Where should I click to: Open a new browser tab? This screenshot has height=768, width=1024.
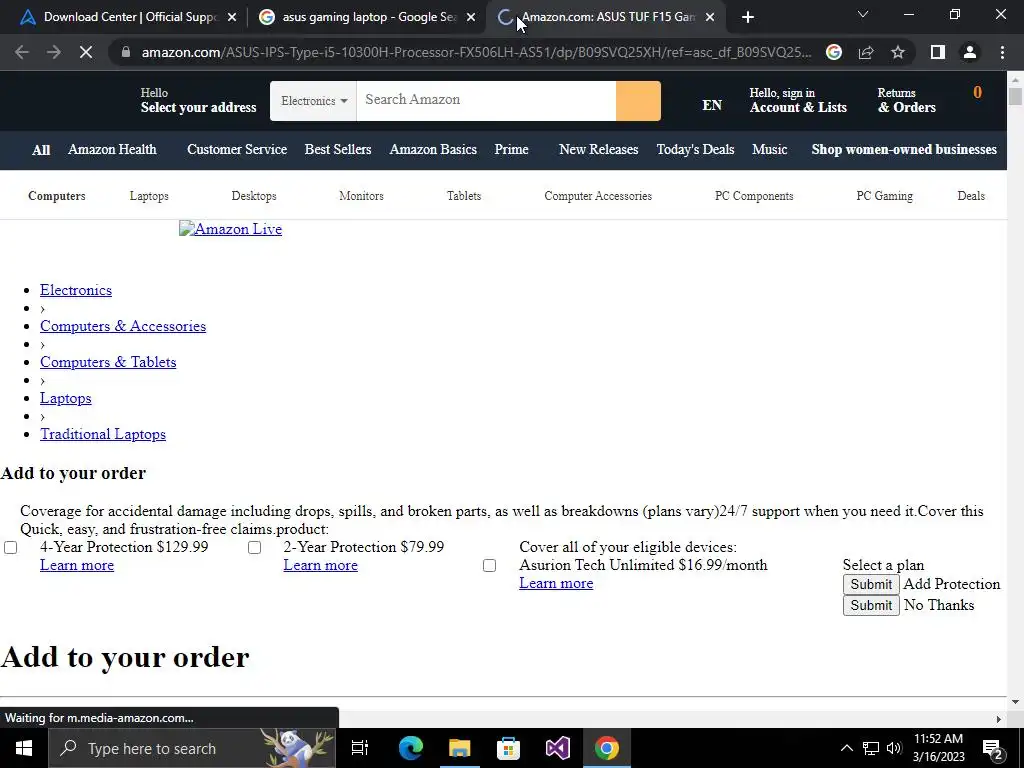pos(748,18)
